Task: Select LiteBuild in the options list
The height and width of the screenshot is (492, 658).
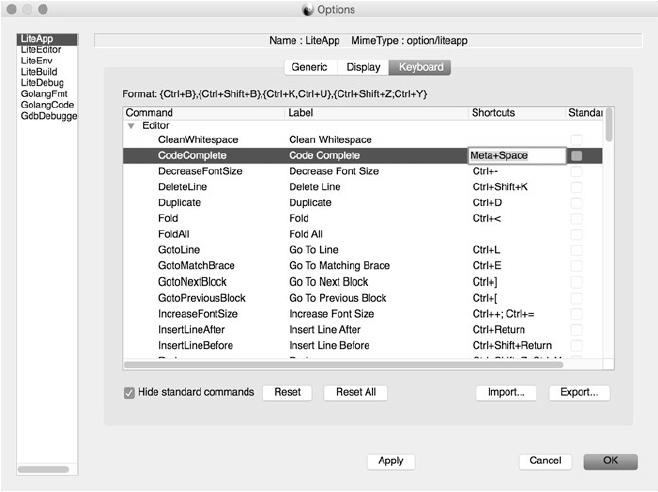Action: pyautogui.click(x=39, y=72)
